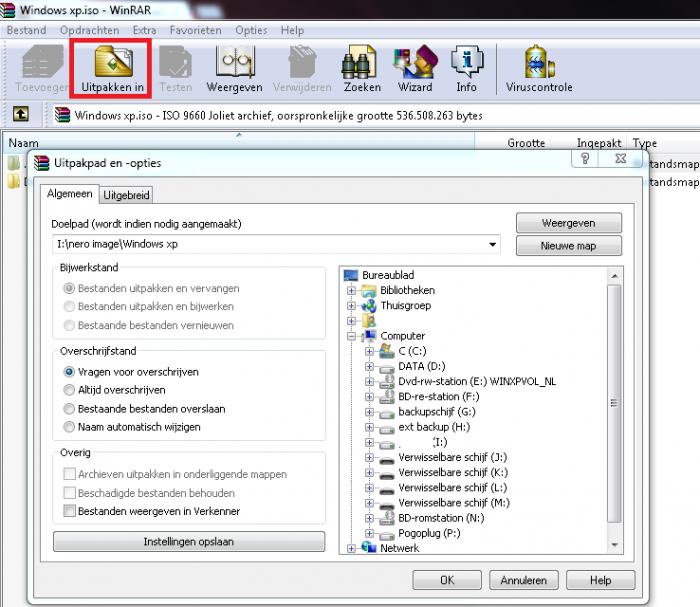The image size is (700, 607).
Task: Click greyed Testen toolbar icon
Action: point(175,62)
